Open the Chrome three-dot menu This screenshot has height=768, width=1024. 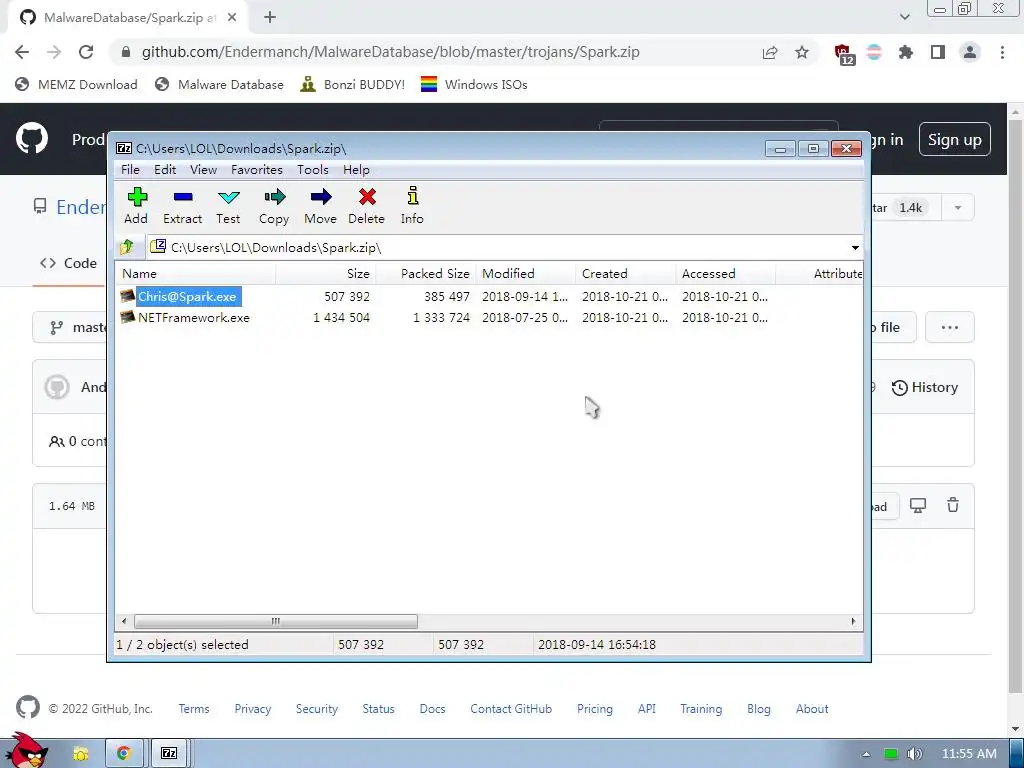click(x=1002, y=52)
